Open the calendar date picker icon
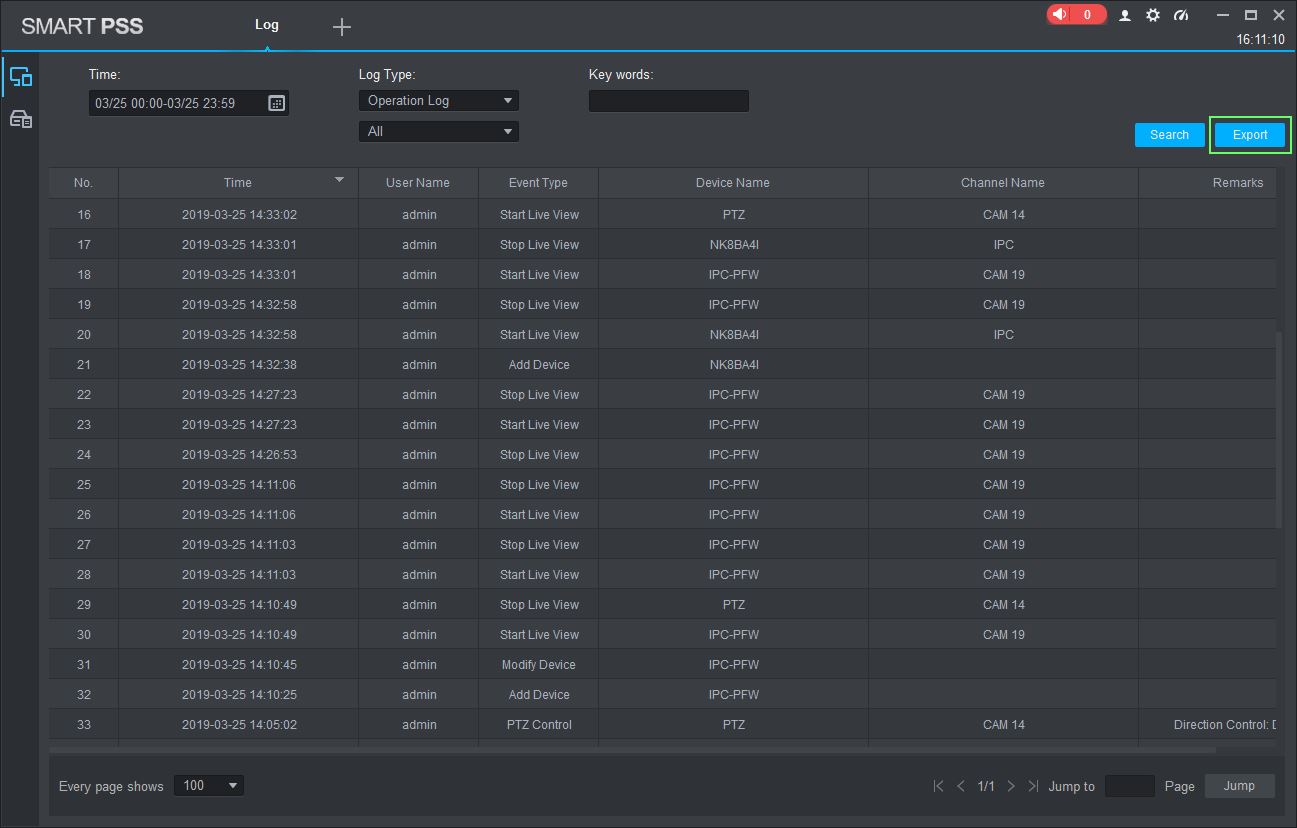Image resolution: width=1297 pixels, height=828 pixels. (x=276, y=102)
